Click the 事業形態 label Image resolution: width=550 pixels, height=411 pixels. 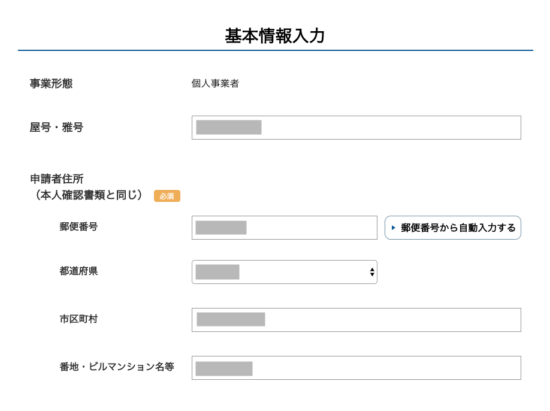pos(51,83)
